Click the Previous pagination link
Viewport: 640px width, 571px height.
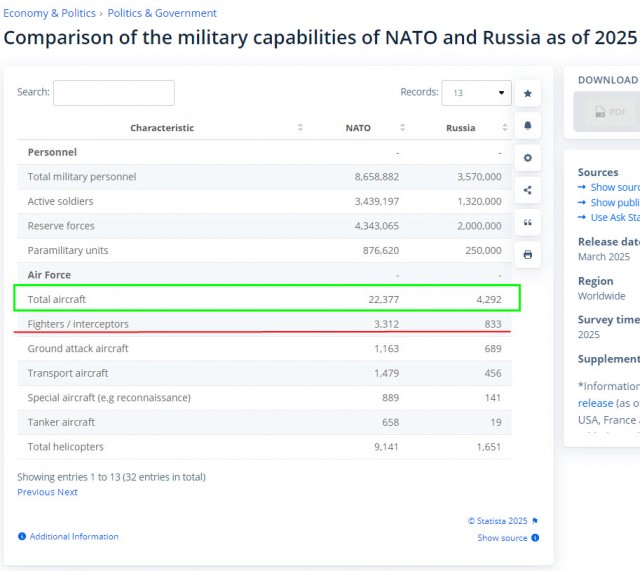[35, 492]
